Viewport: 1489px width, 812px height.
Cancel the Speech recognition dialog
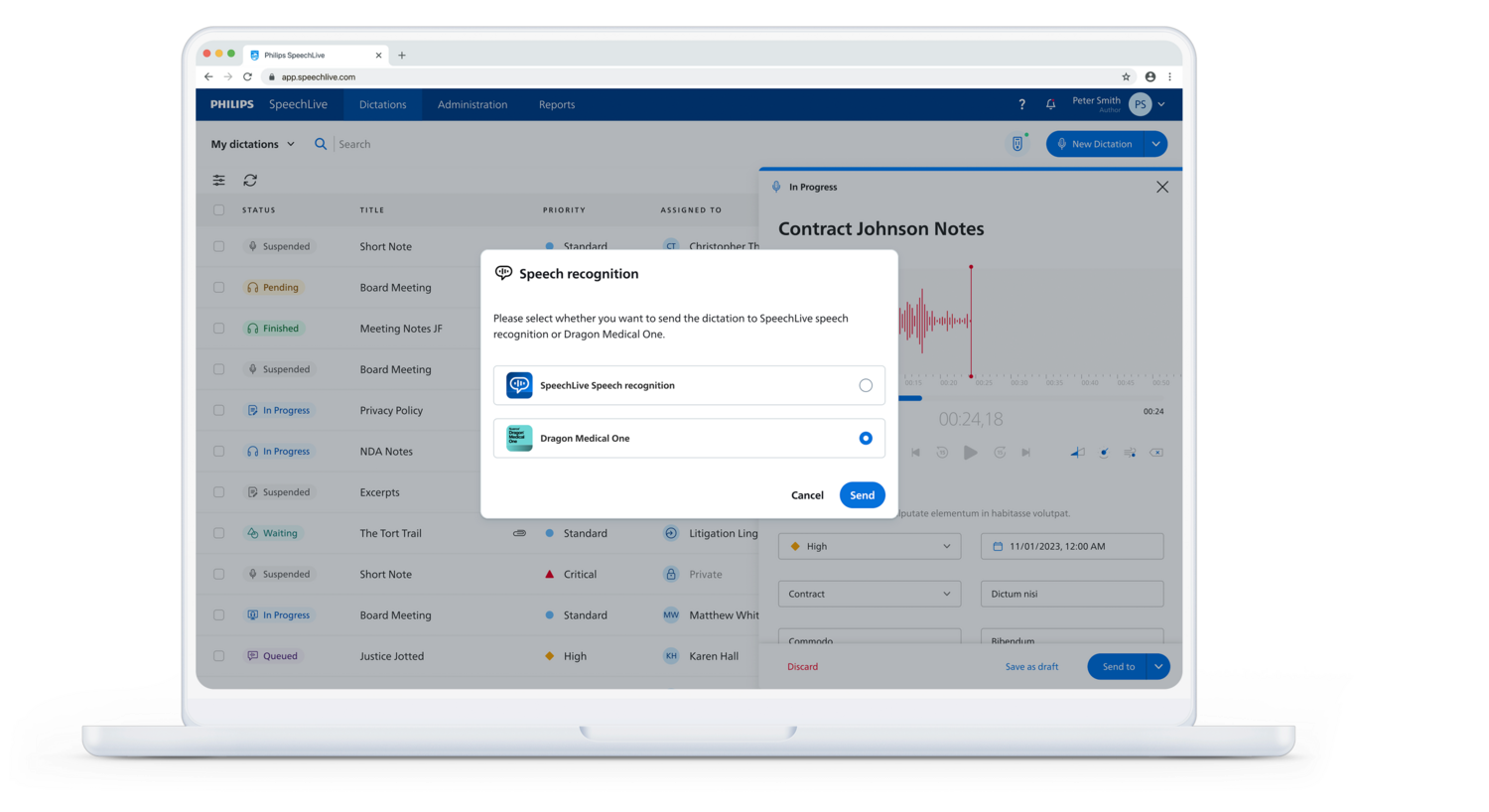pos(807,495)
